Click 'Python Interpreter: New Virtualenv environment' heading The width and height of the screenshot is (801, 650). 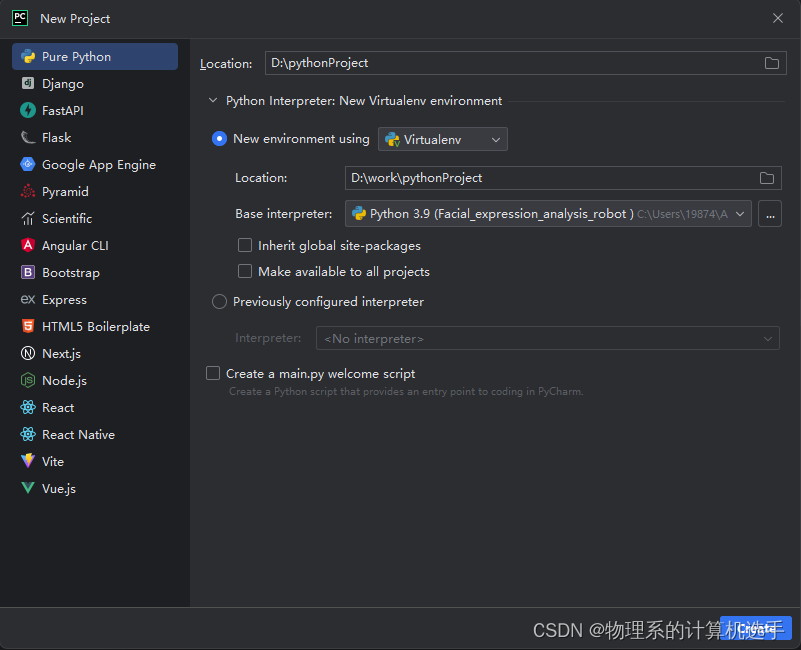364,101
